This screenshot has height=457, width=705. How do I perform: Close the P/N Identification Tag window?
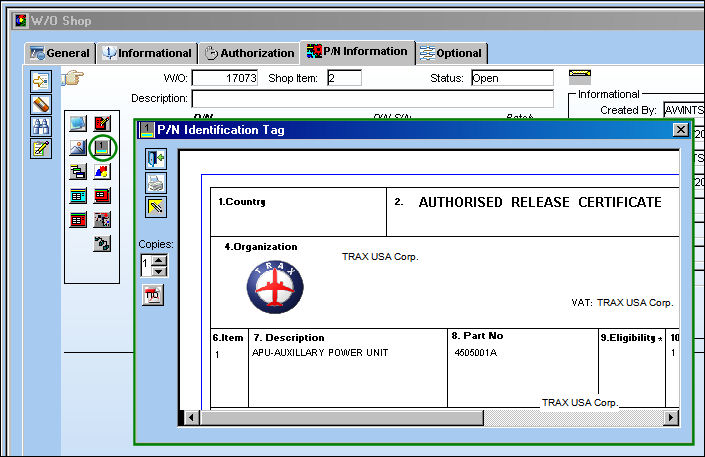coord(681,130)
